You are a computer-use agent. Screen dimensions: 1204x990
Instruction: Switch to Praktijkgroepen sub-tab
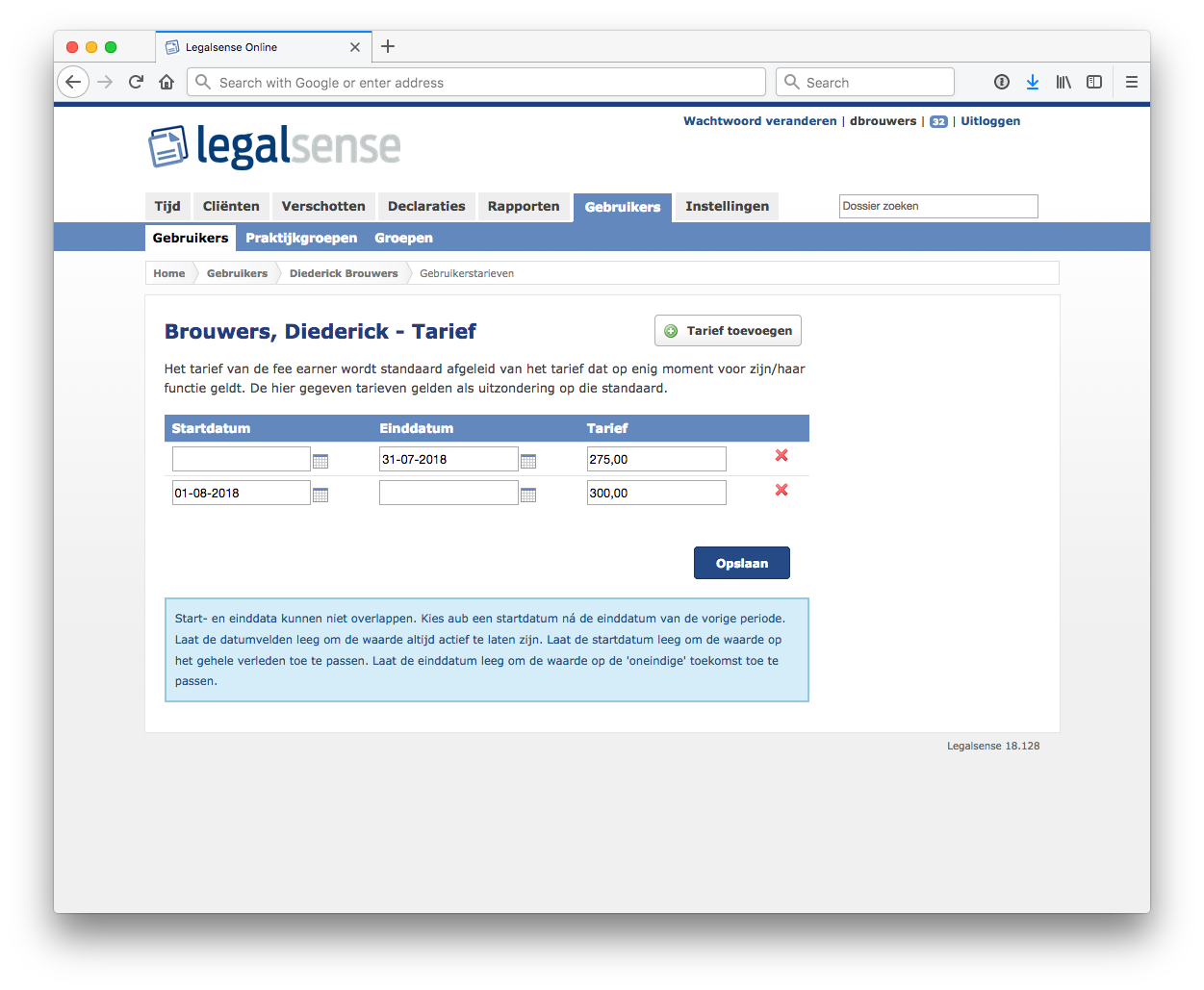[x=301, y=238]
